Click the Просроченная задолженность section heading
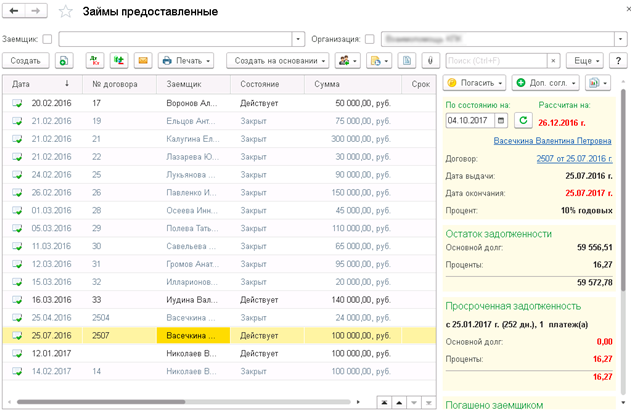Screen dimensions: 631x413 coord(513,306)
